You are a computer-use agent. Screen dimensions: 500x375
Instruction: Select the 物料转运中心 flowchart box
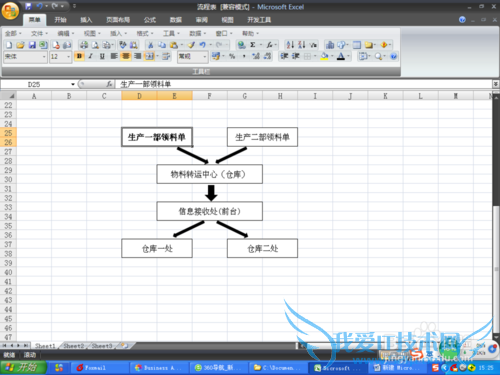tap(210, 174)
